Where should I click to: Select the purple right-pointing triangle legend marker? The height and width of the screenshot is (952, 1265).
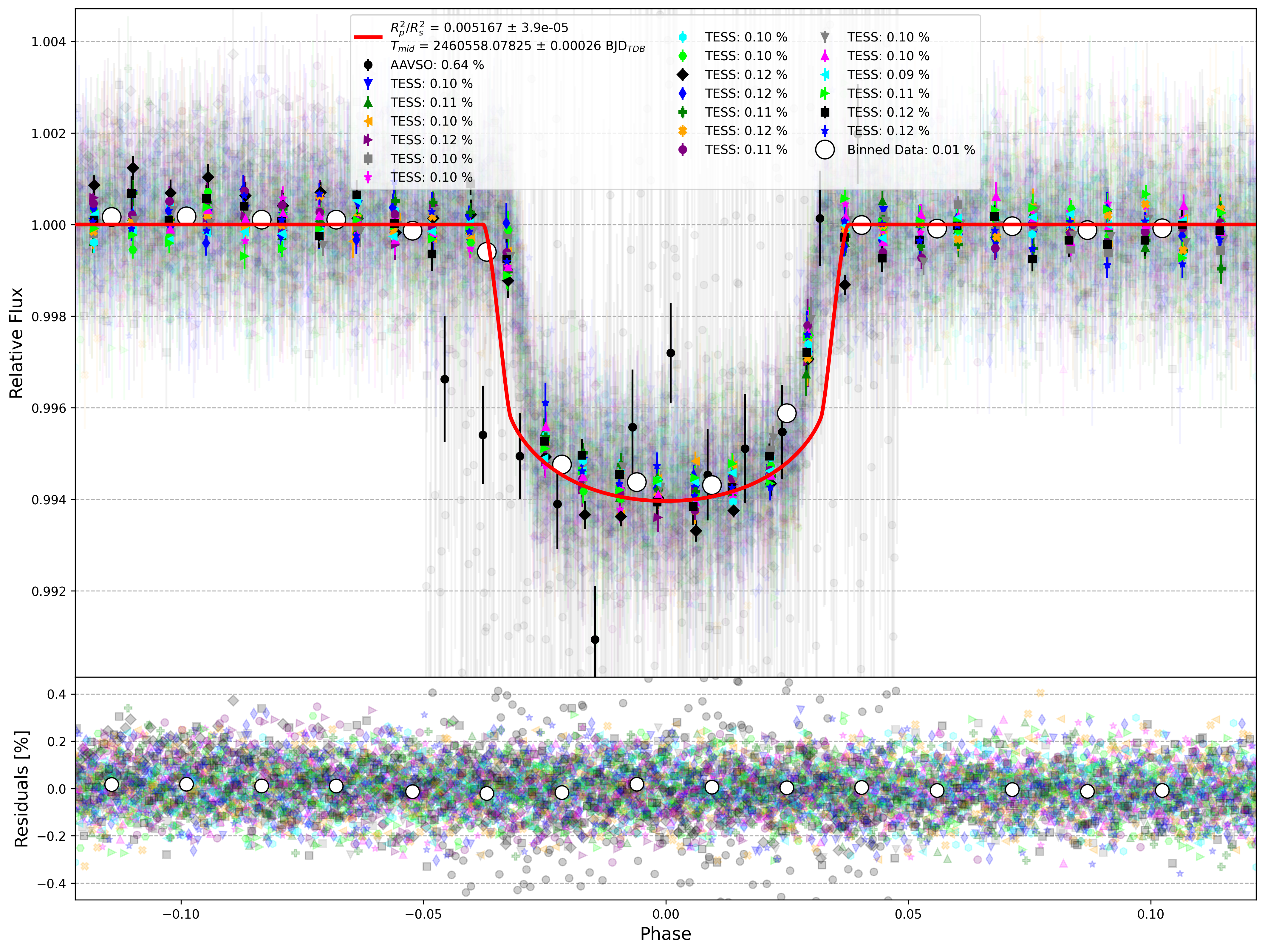[368, 140]
